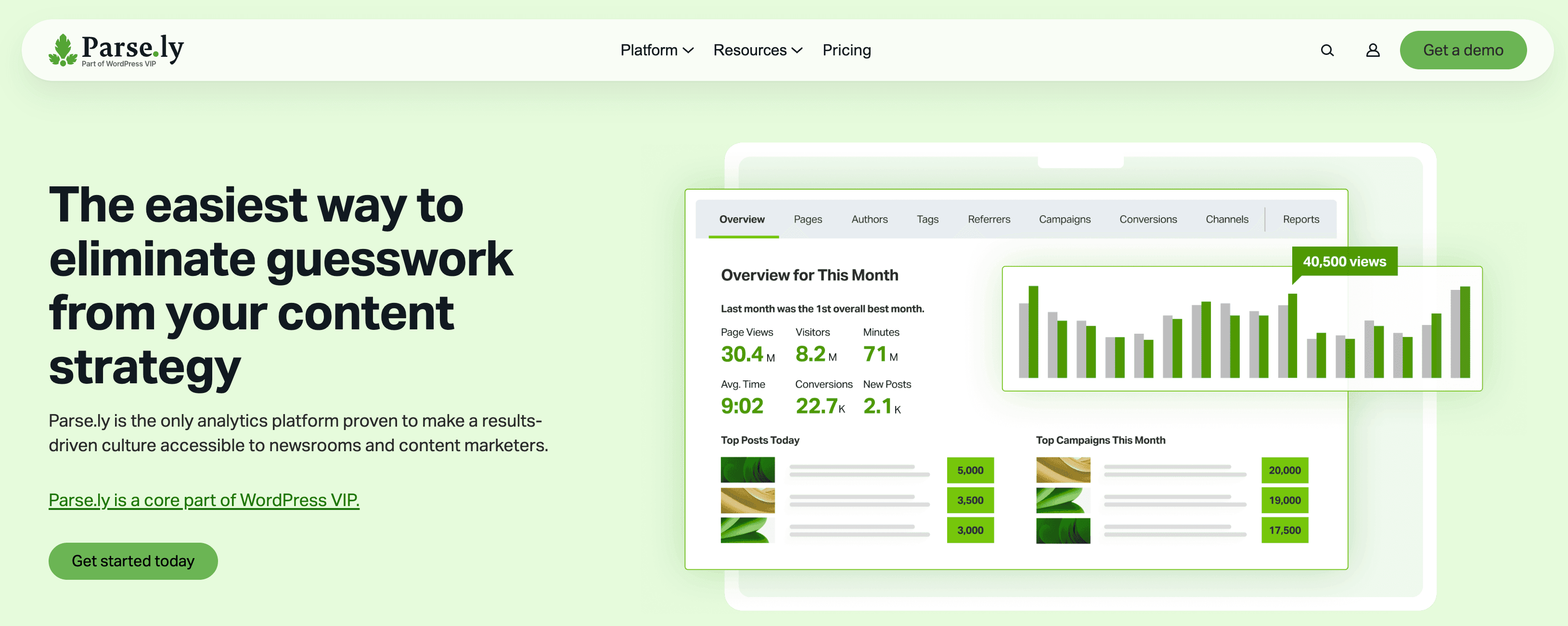The image size is (1568, 626).
Task: Click thumbnail of the 5,000 top post
Action: (747, 470)
